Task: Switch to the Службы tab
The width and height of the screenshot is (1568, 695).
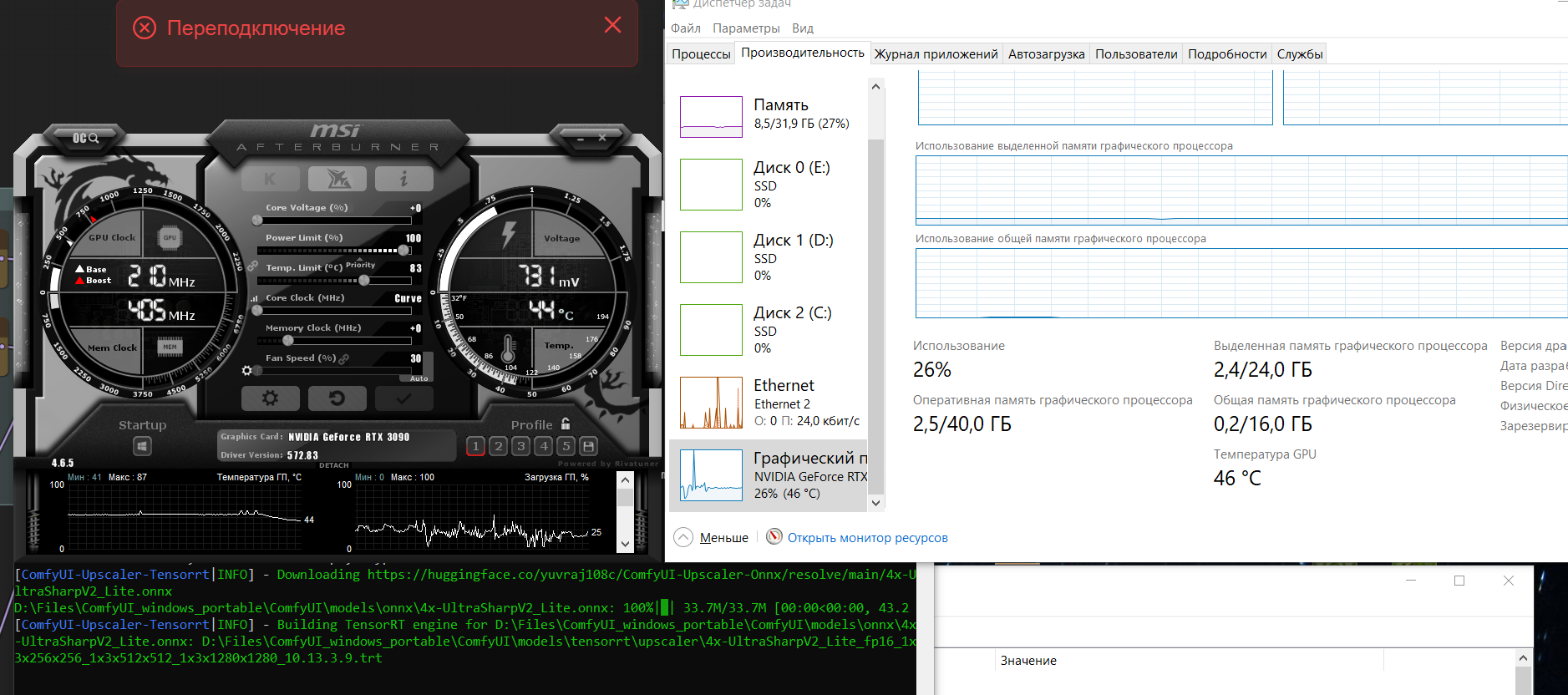Action: (1300, 54)
